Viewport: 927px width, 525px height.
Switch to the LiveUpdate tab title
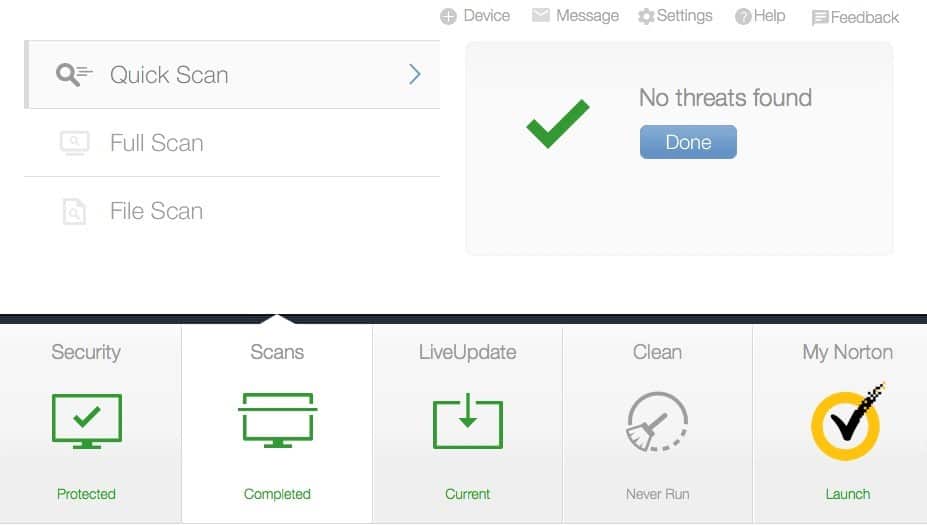468,352
